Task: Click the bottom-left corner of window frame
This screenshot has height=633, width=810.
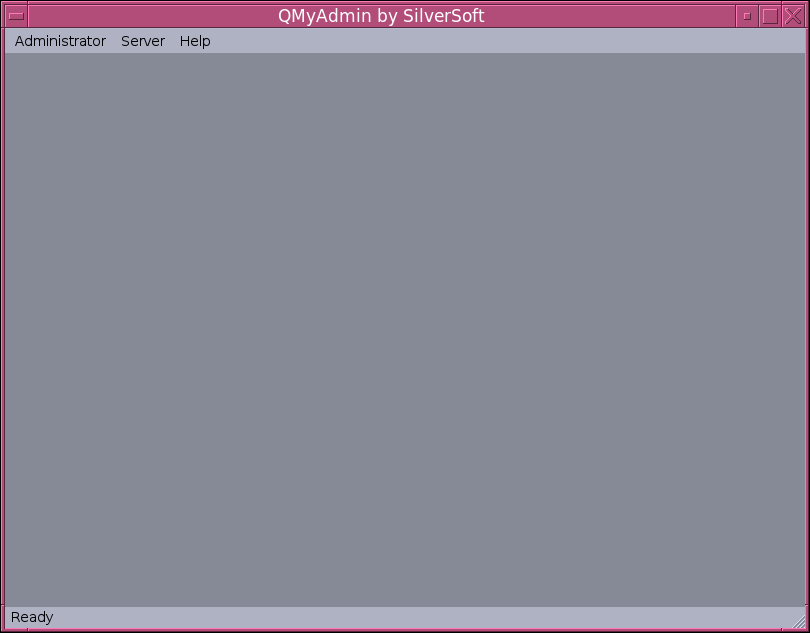Action: (2, 630)
